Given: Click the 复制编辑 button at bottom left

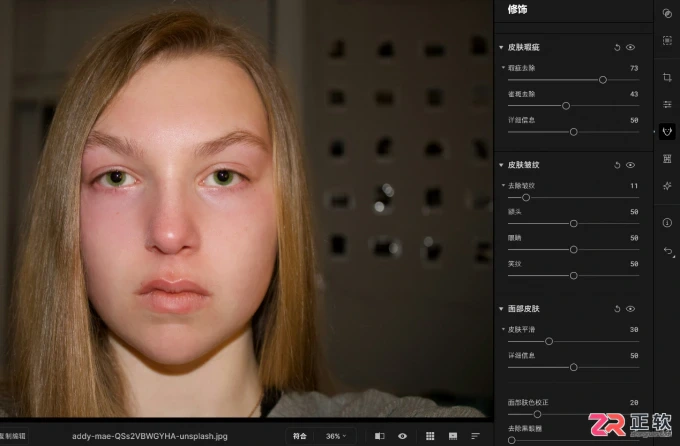Looking at the screenshot, I should coord(13,436).
